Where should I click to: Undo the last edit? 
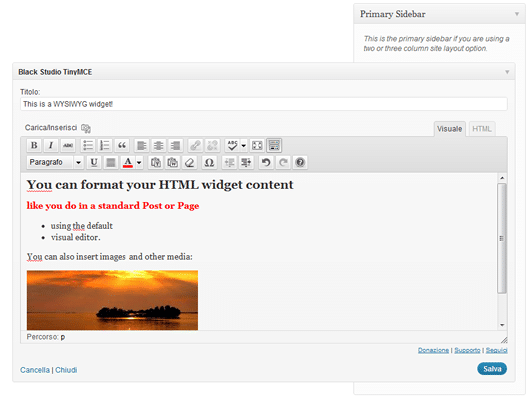[x=266, y=163]
